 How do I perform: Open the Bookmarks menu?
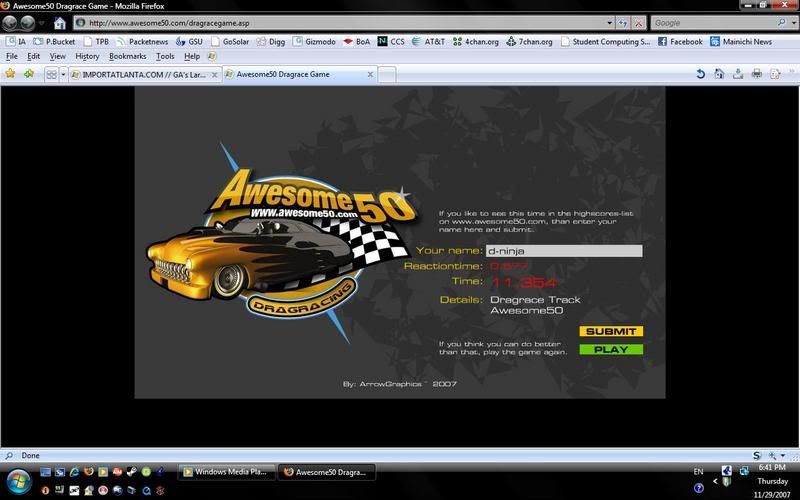coord(128,56)
